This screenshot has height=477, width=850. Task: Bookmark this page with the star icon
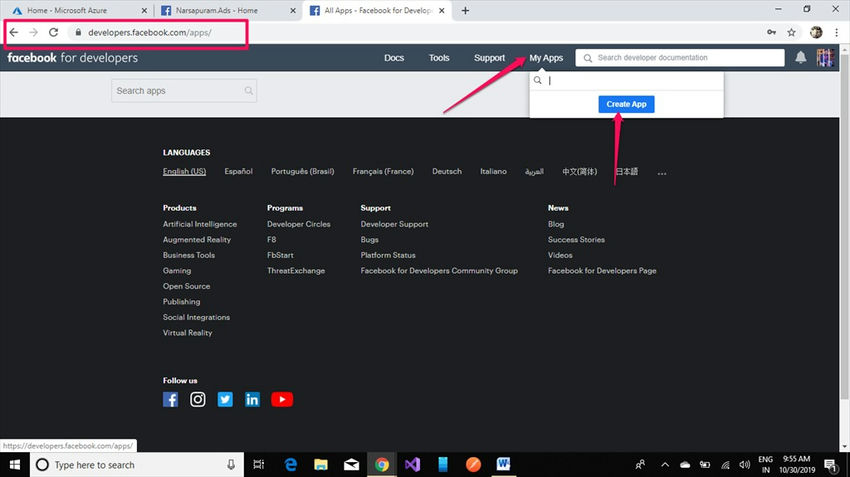tap(791, 33)
